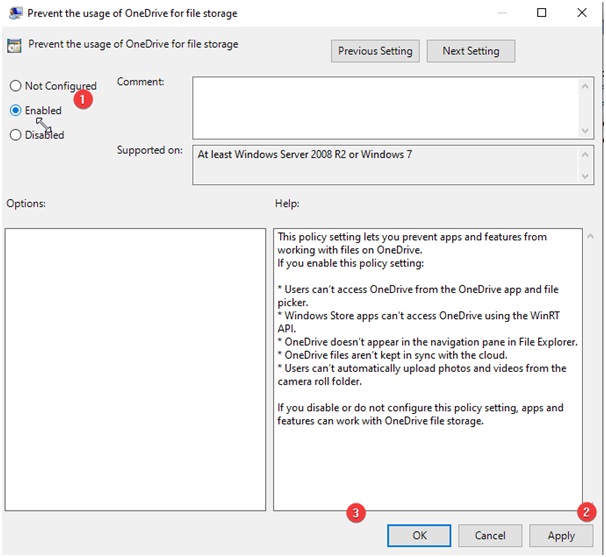This screenshot has width=606, height=557.
Task: Click comment box scroll up arrow
Action: pyautogui.click(x=585, y=86)
